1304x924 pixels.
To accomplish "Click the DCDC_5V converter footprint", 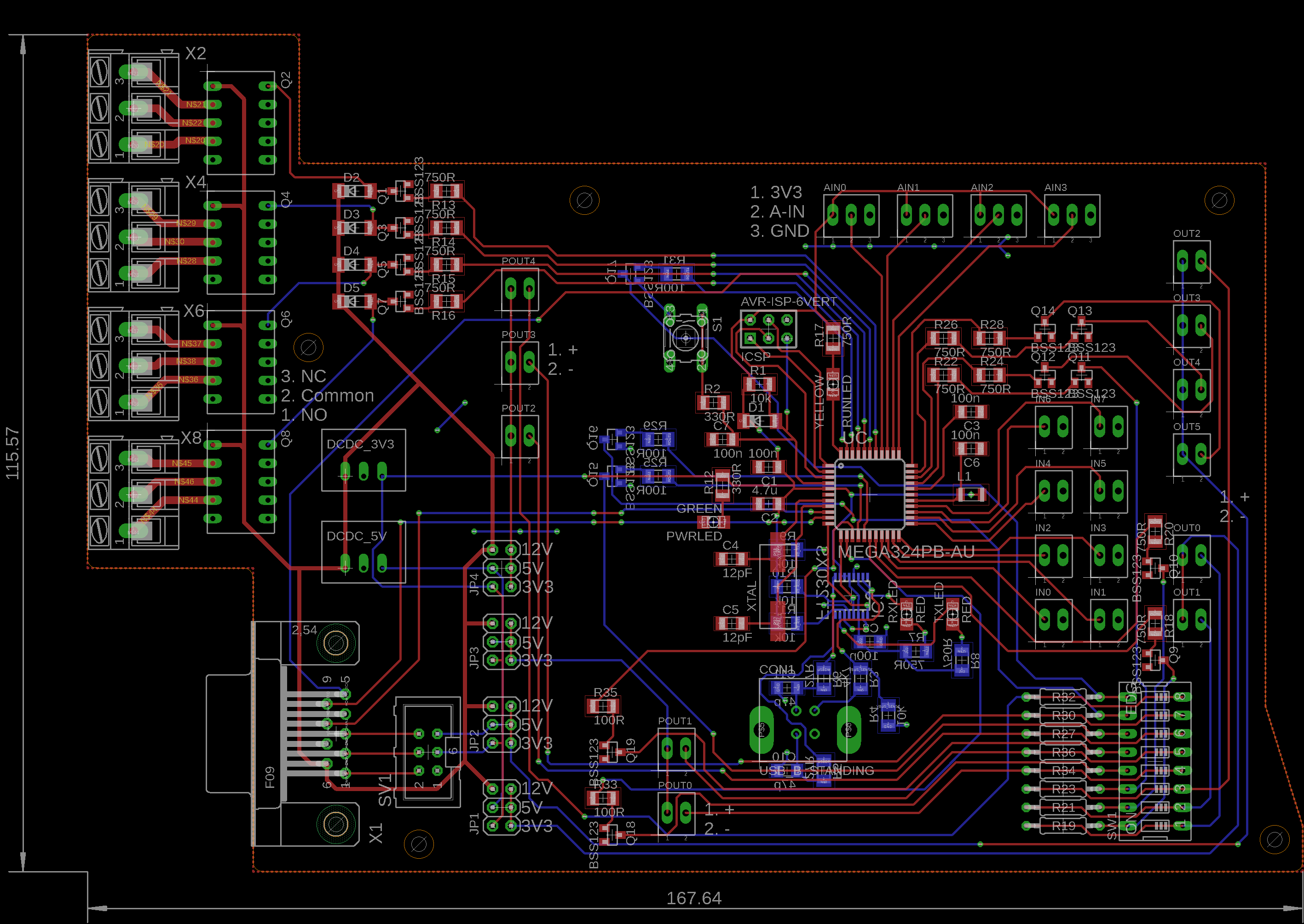I will click(x=364, y=552).
